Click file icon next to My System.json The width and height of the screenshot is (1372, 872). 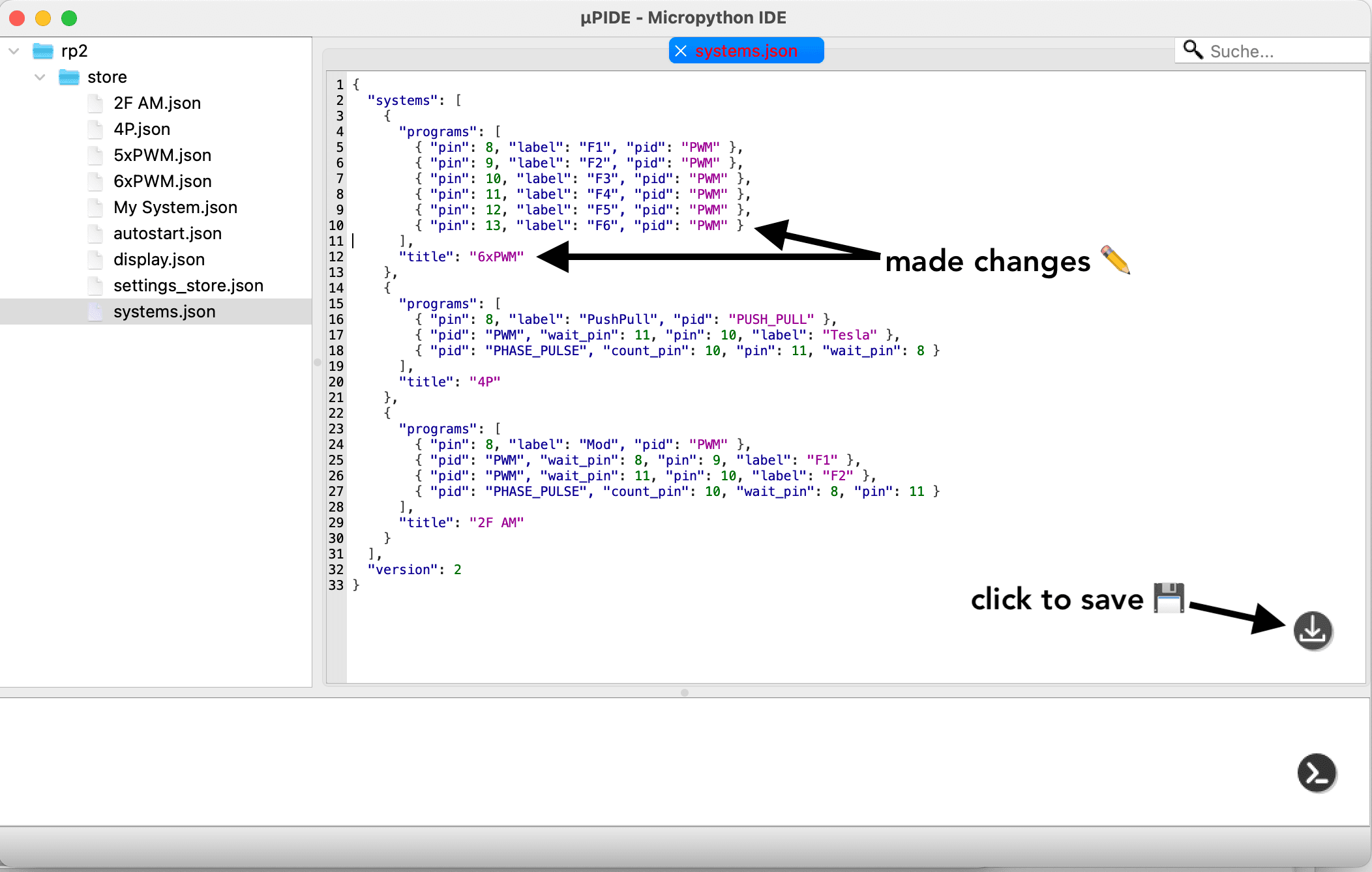pos(96,207)
